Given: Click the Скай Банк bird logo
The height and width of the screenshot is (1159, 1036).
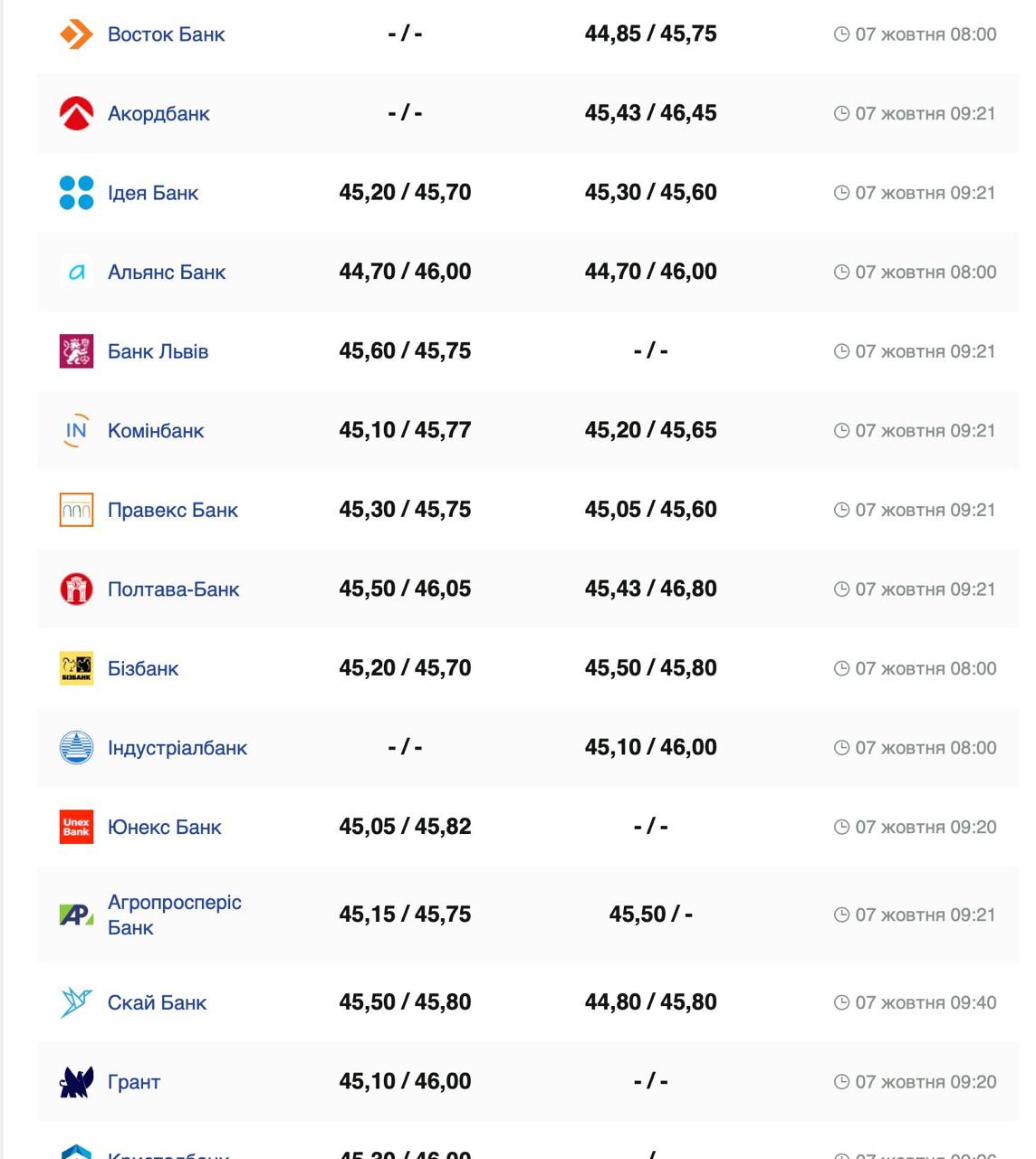Looking at the screenshot, I should tap(76, 1002).
